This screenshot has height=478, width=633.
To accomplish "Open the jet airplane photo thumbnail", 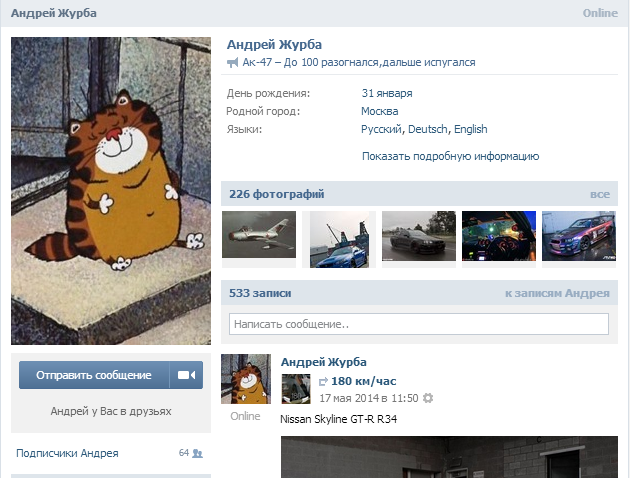I will click(x=259, y=235).
